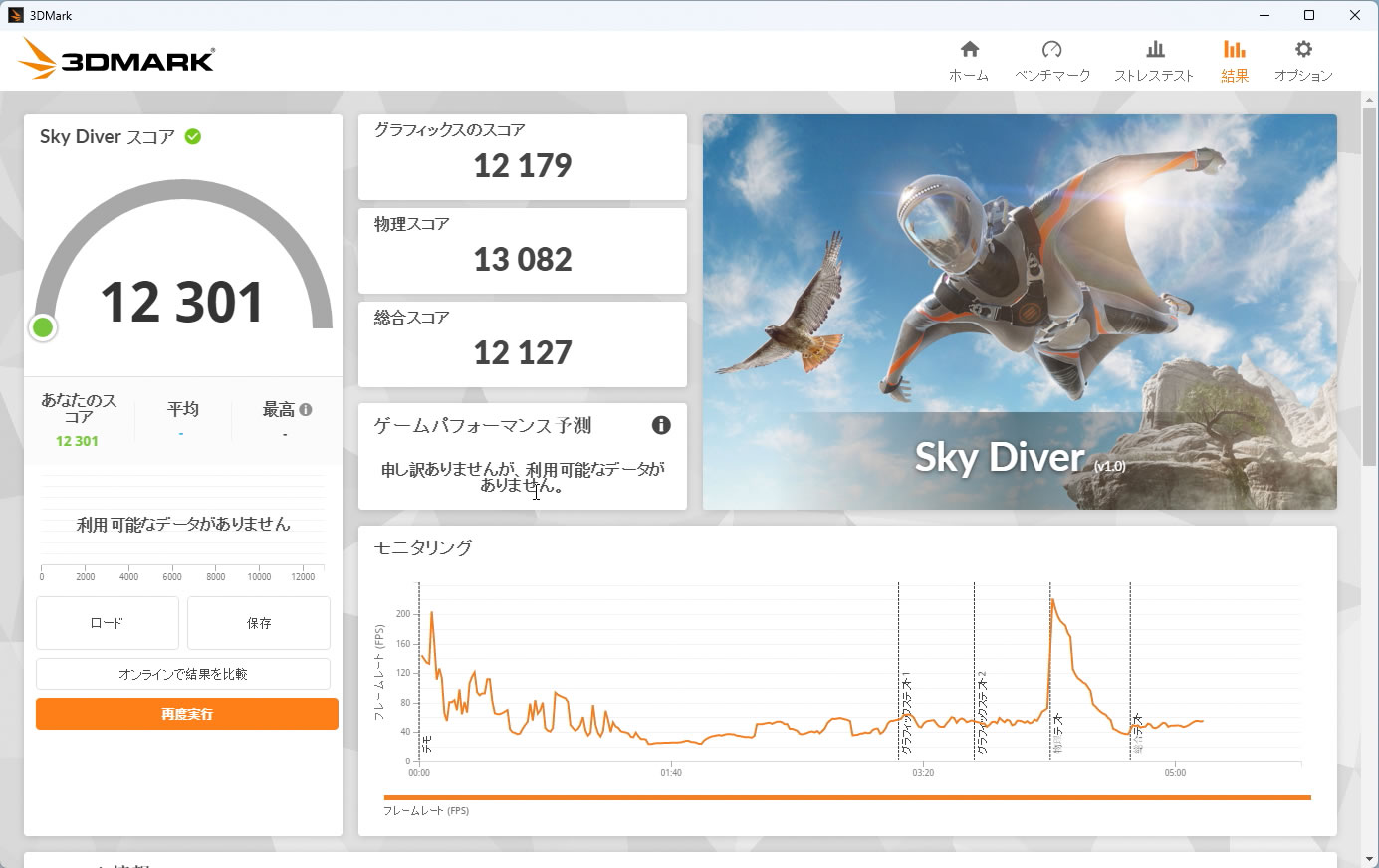Click the グラフィックステスト1 marker in graph

(905, 712)
